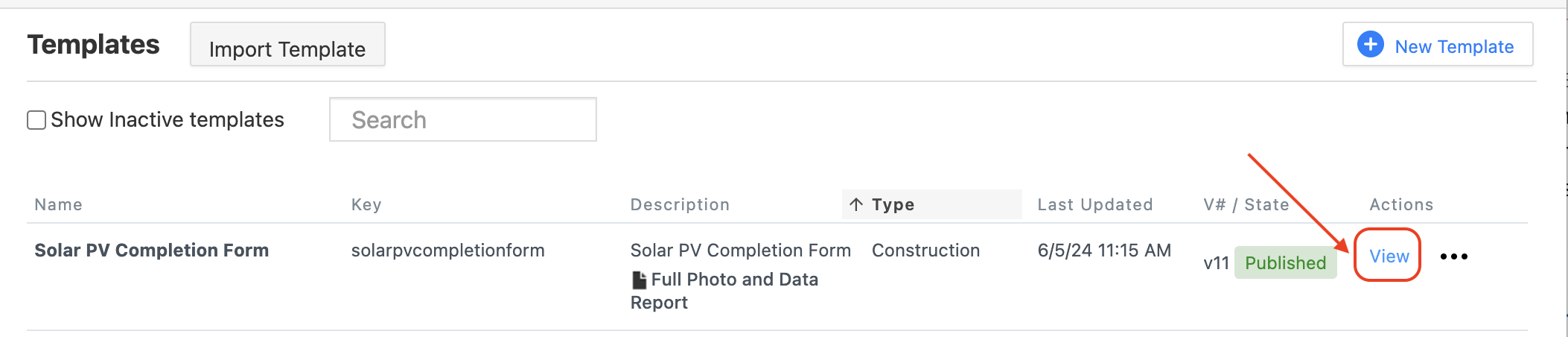Toggle Show Inactive templates checkbox
This screenshot has width=1568, height=337.
pyautogui.click(x=36, y=120)
